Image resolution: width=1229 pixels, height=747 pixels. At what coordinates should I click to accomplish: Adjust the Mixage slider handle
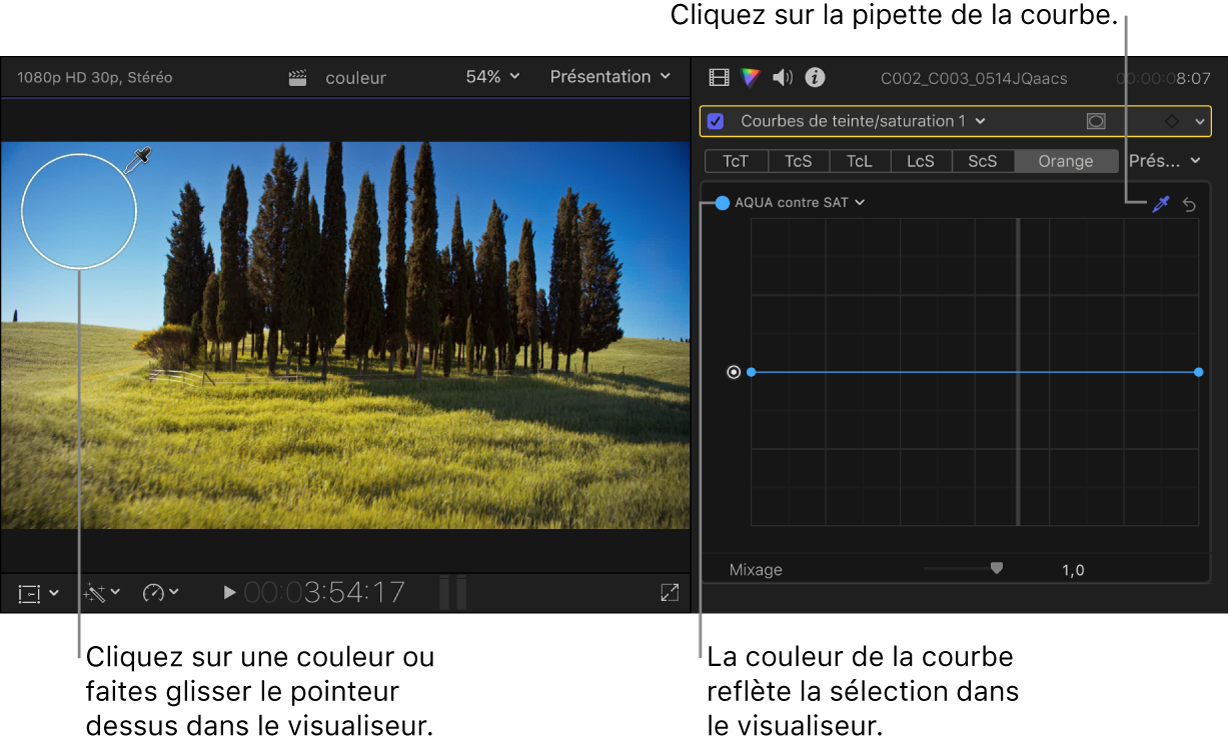click(996, 567)
